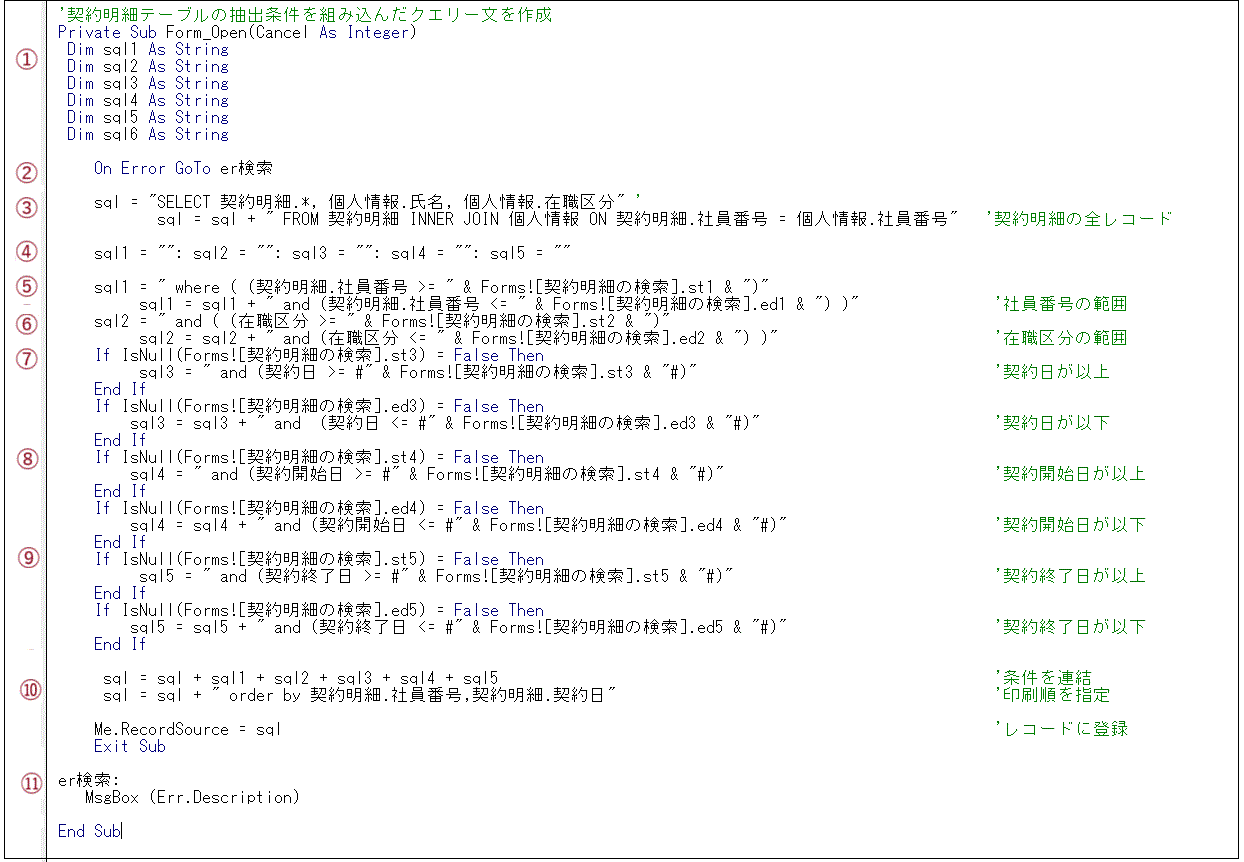The width and height of the screenshot is (1244, 862).
Task: Place cursor at 'End Sub' line
Action: point(88,831)
